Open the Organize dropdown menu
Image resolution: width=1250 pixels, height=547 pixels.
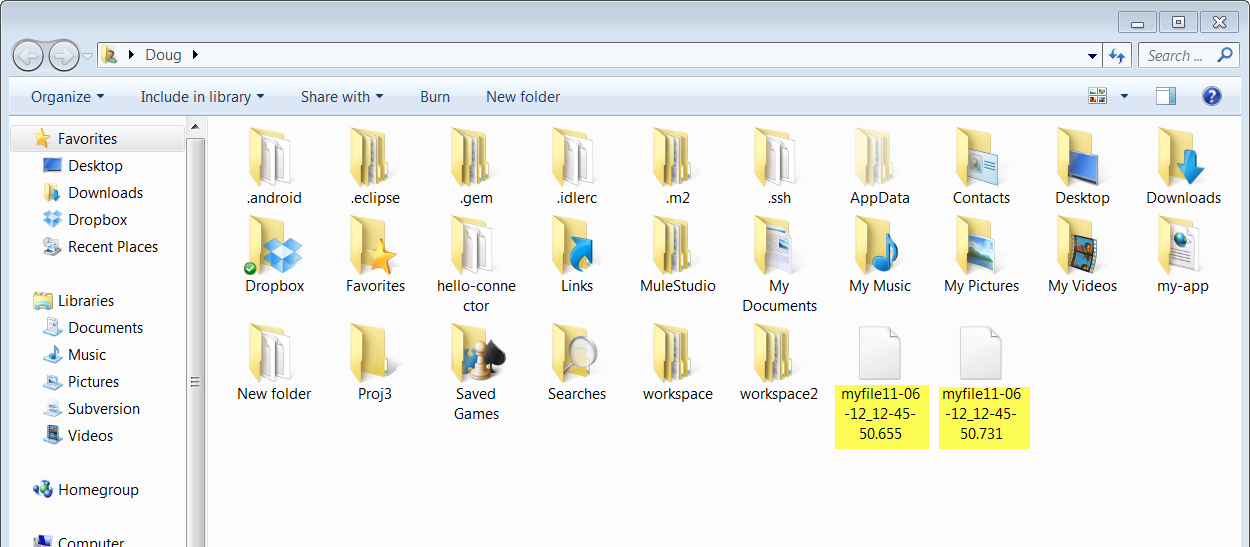coord(67,97)
